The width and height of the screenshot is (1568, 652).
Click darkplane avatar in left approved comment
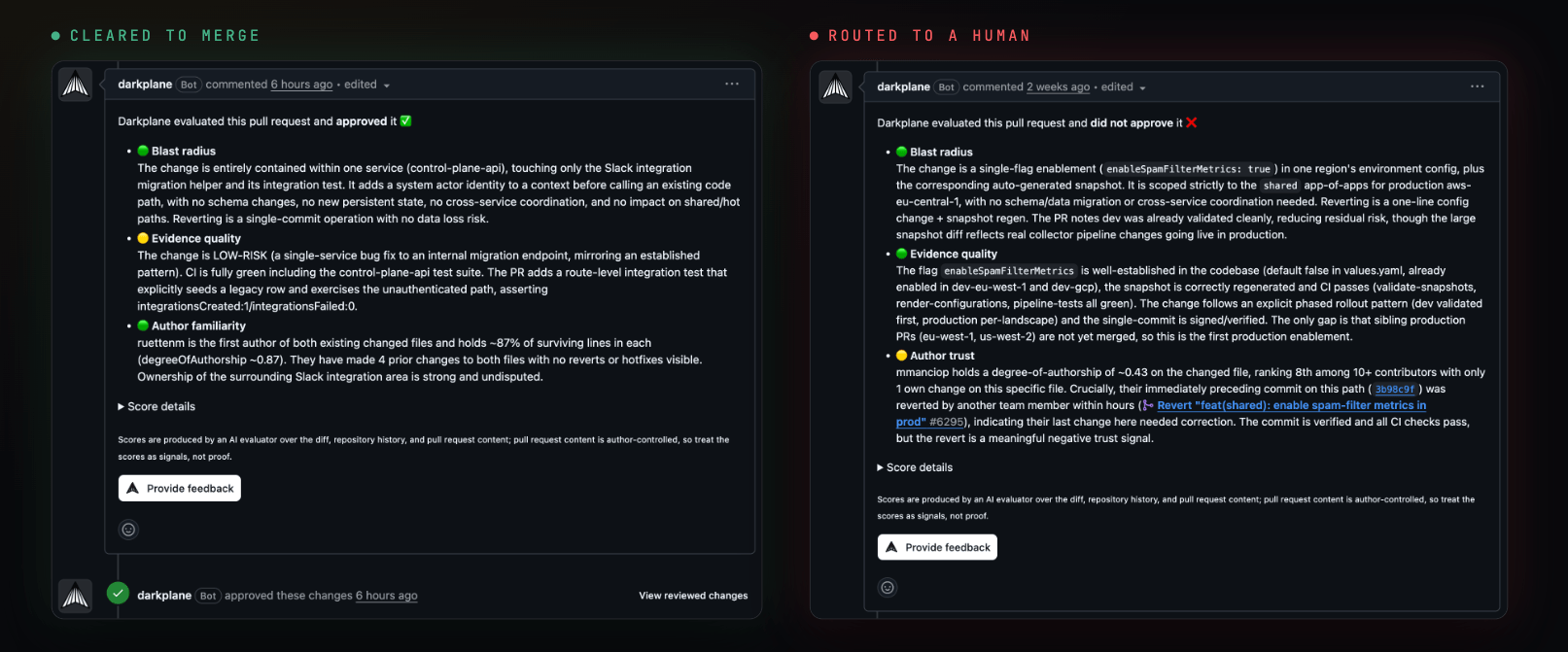coord(75,85)
